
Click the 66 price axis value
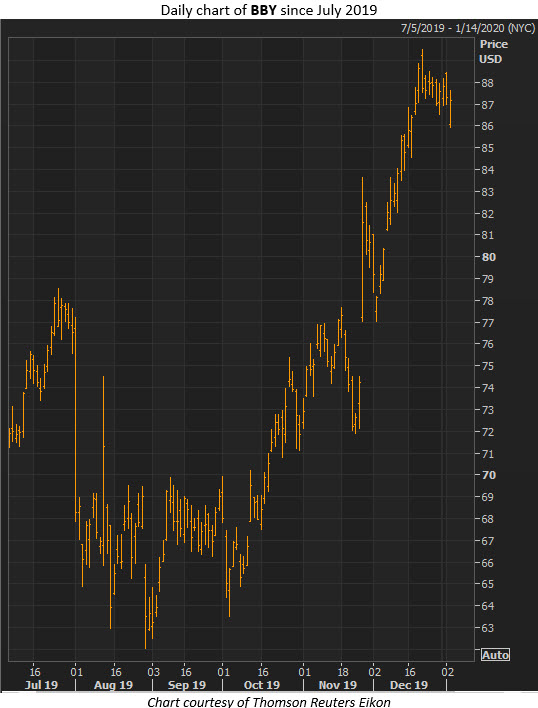488,563
